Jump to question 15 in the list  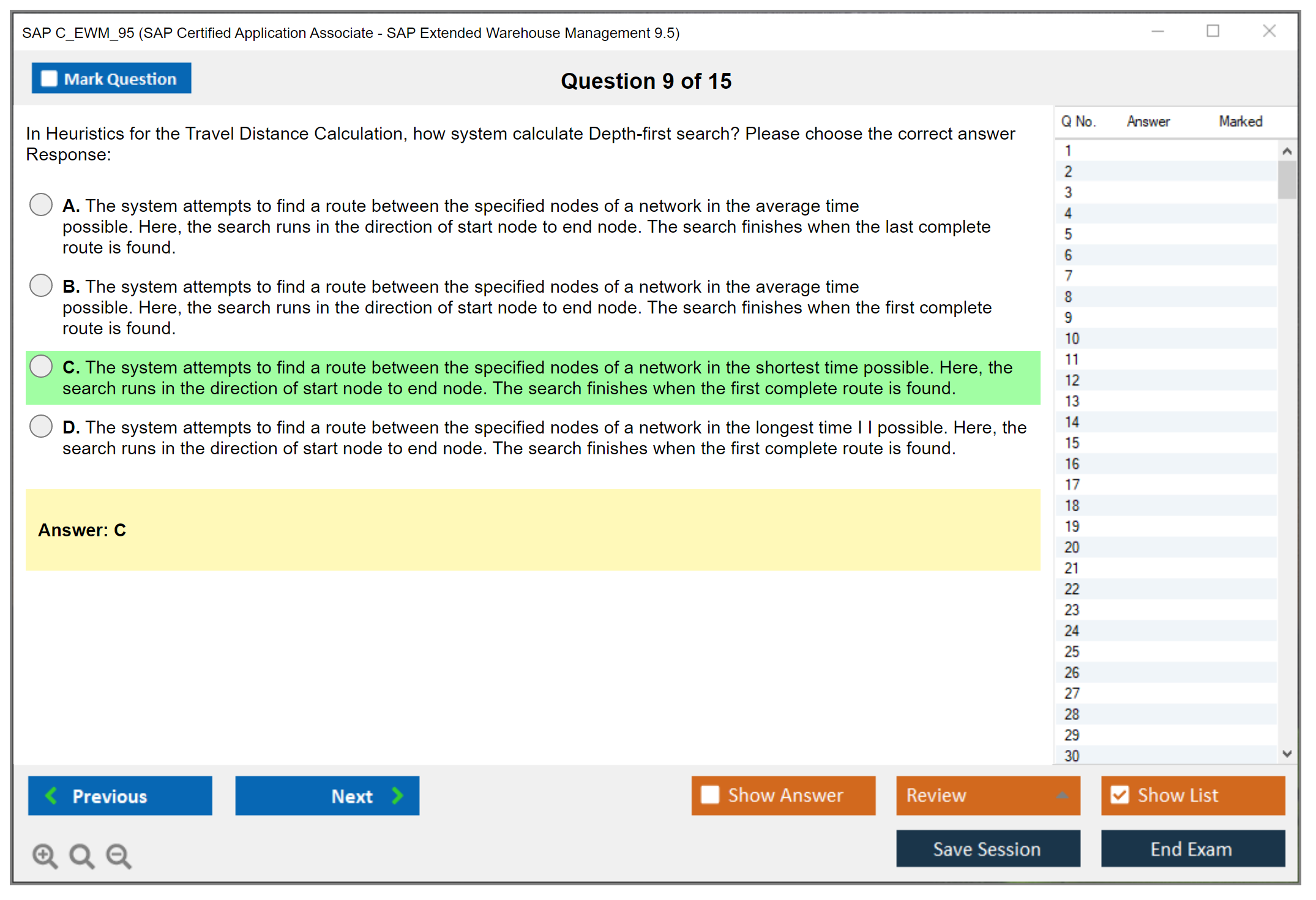click(1072, 443)
